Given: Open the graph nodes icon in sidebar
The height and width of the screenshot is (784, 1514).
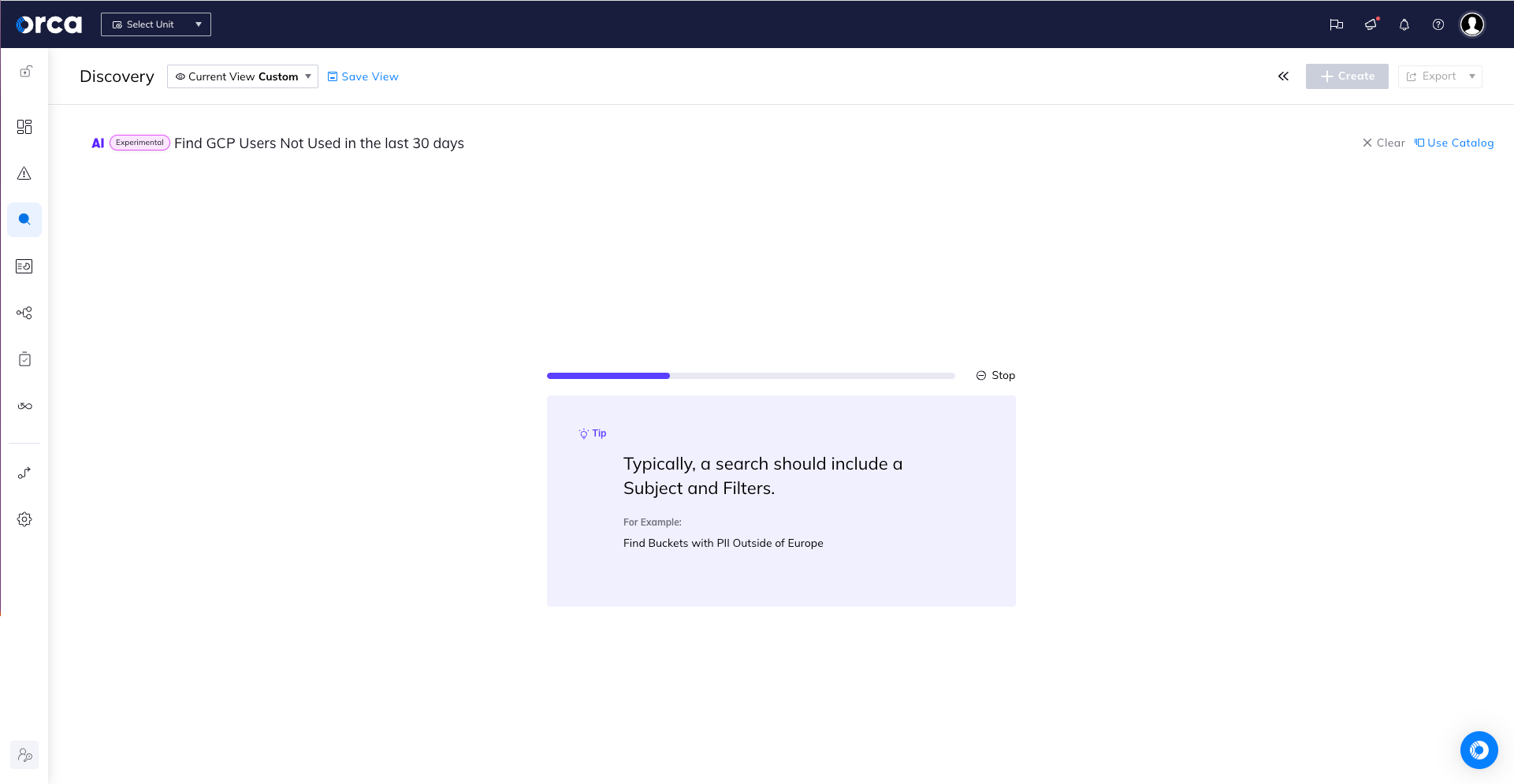Looking at the screenshot, I should click(x=24, y=313).
